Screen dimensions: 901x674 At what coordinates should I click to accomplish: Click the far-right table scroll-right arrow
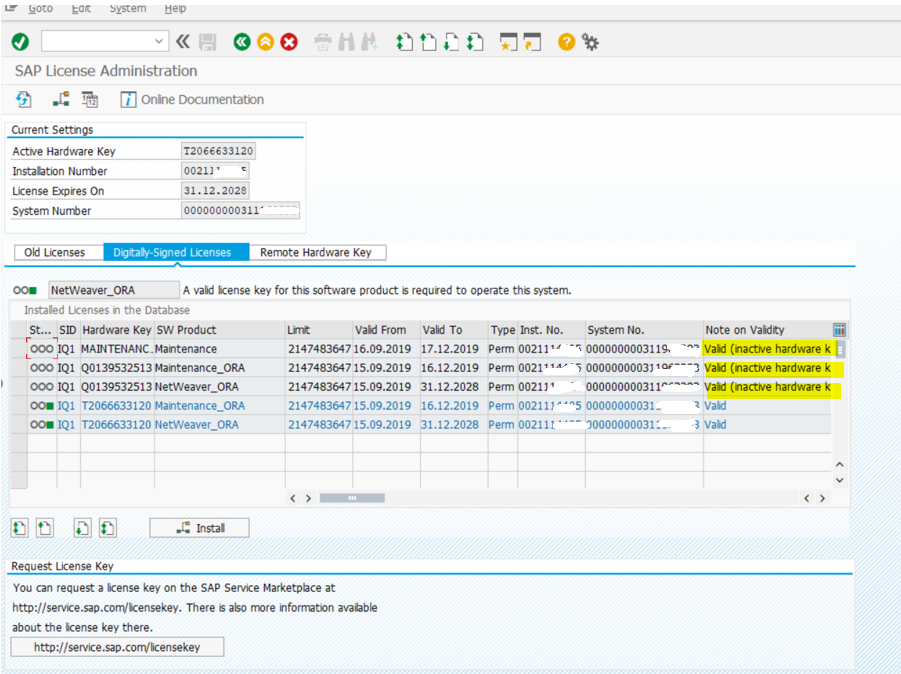pyautogui.click(x=822, y=498)
